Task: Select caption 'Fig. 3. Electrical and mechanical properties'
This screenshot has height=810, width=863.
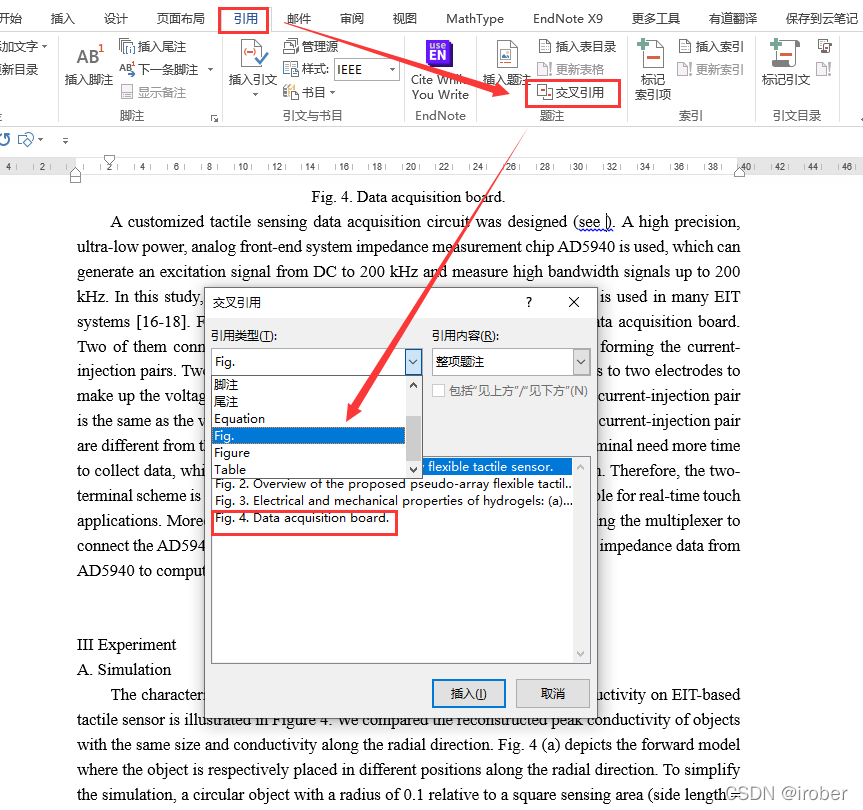Action: point(394,501)
